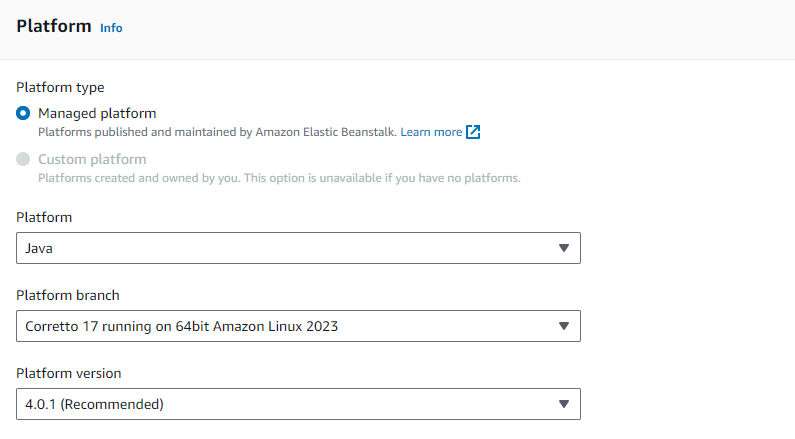Screen dimensions: 795x439
Task: Click the arrow icon in the Platform branch dropdown
Action: pyautogui.click(x=564, y=326)
